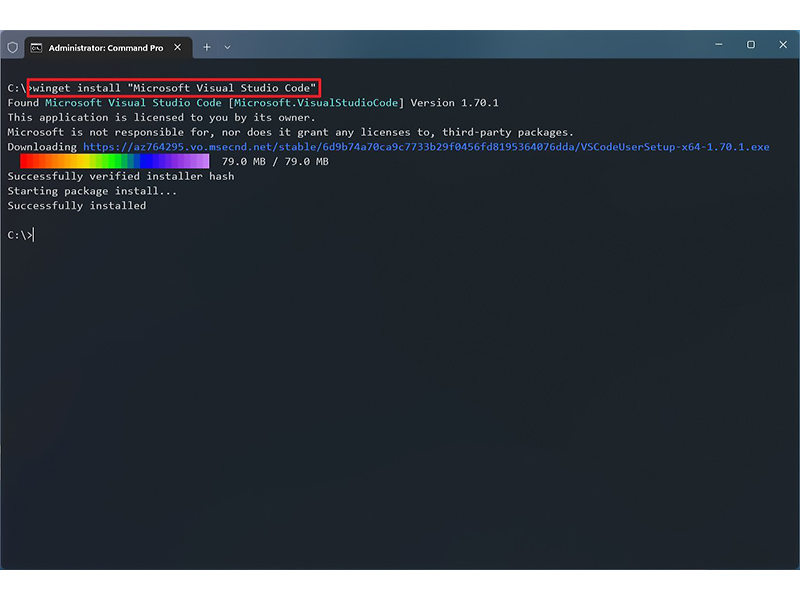The height and width of the screenshot is (600, 800).
Task: Click the rainbow download progress bar
Action: (x=115, y=161)
